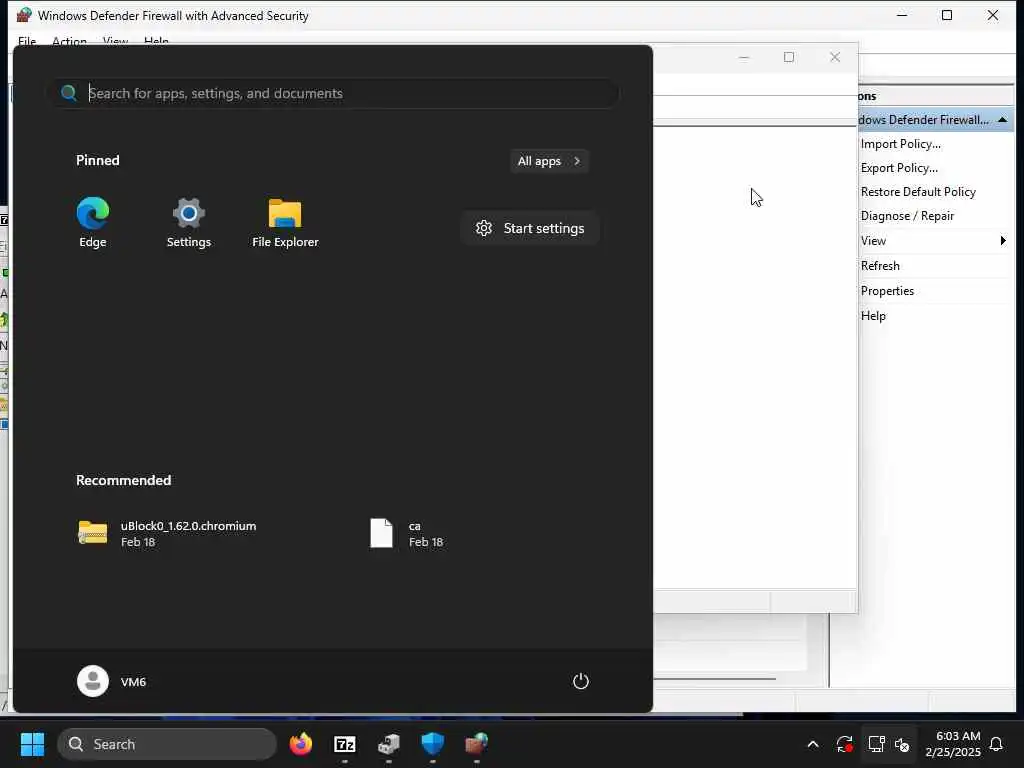
Task: Click Refresh in the Actions pane
Action: tap(880, 265)
